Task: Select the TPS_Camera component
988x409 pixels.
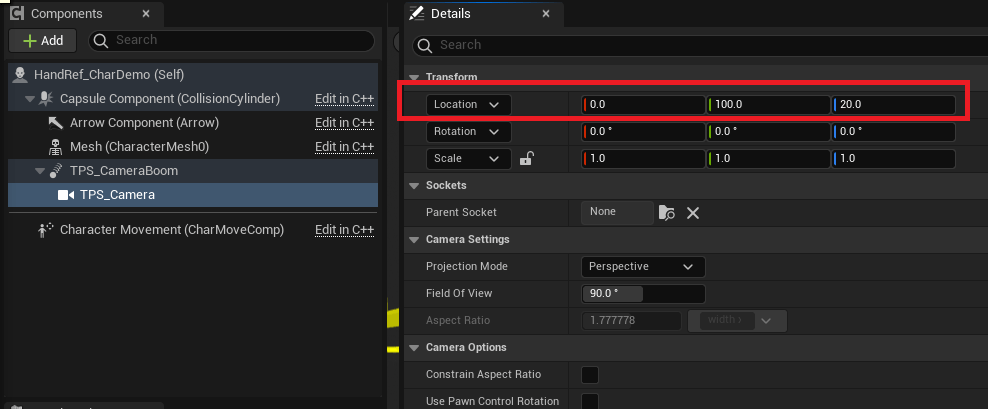Action: (116, 195)
